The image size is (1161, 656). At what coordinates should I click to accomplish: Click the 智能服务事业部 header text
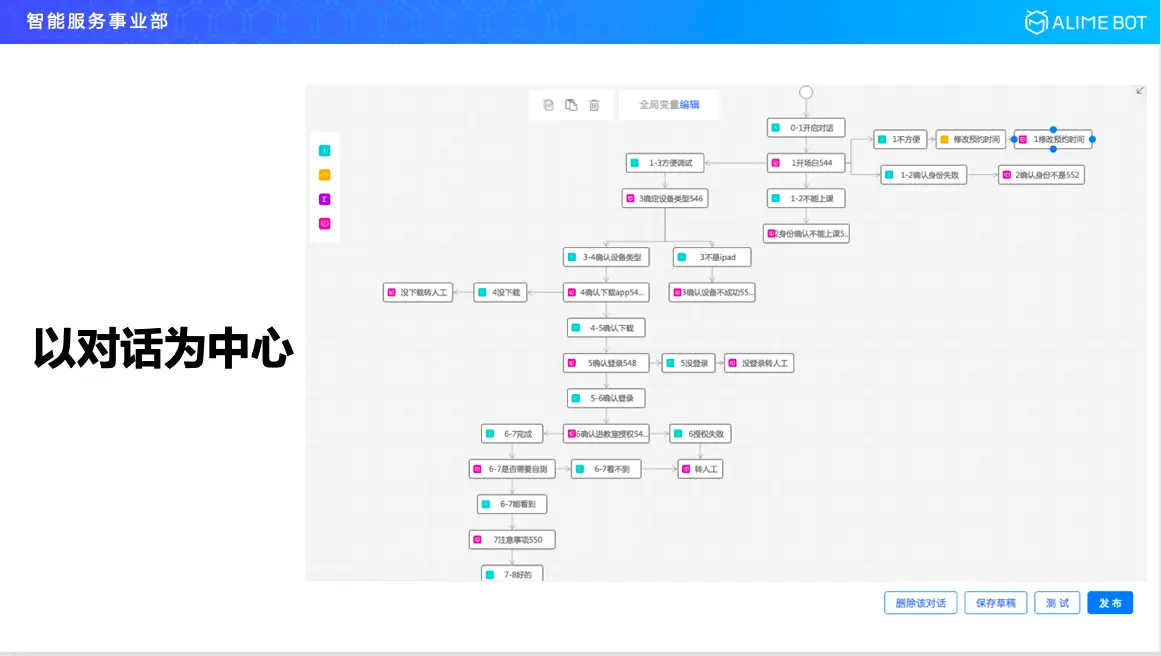(x=97, y=21)
